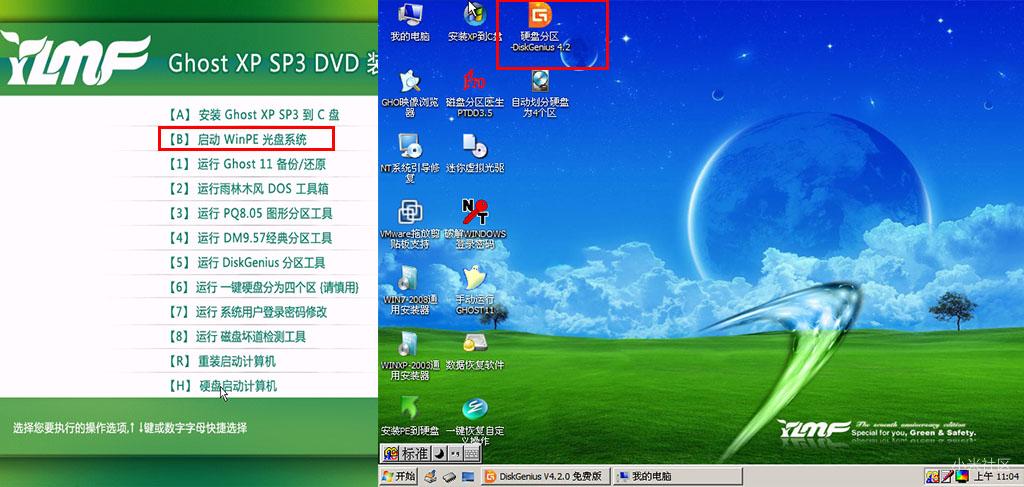
Task: Click the 开始 start button
Action: 398,476
